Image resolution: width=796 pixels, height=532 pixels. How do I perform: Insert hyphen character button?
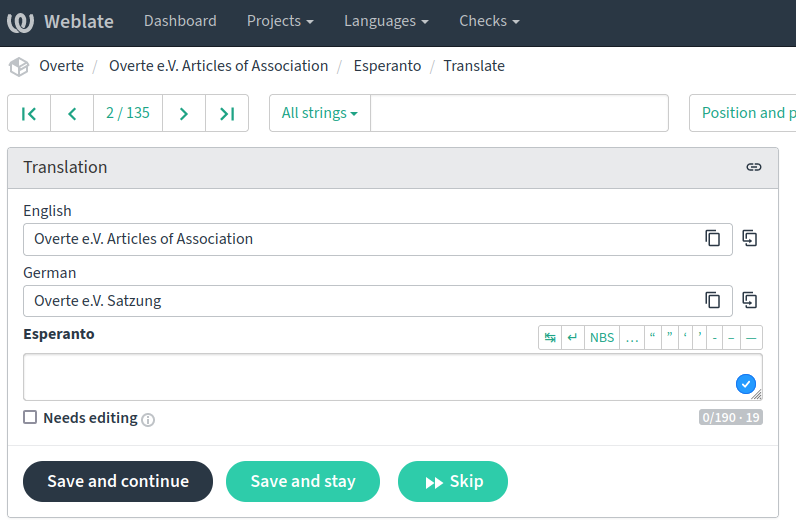click(x=714, y=338)
